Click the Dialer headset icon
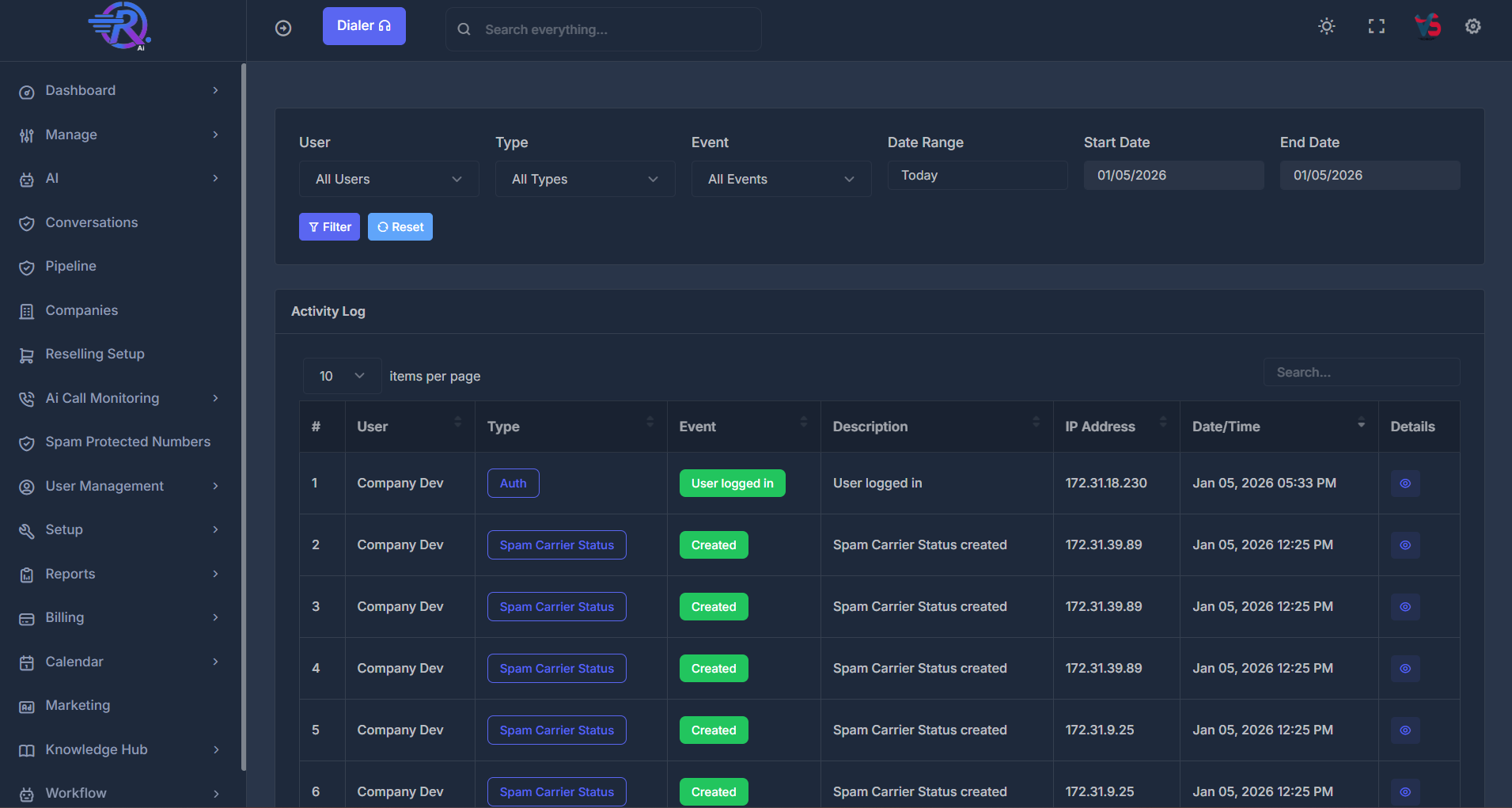This screenshot has width=1512, height=808. click(385, 25)
